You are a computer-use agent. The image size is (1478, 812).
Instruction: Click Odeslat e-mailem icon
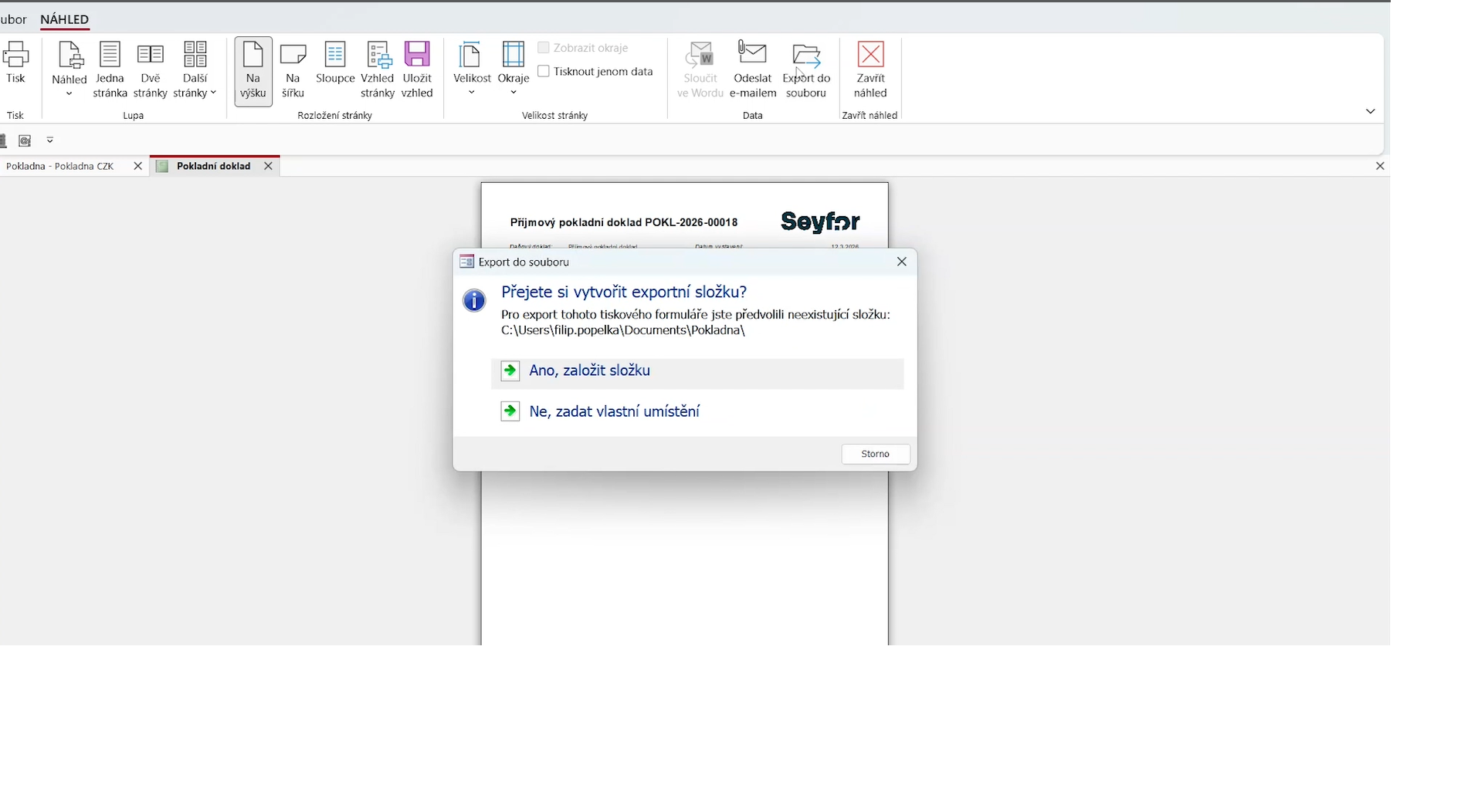coord(752,56)
